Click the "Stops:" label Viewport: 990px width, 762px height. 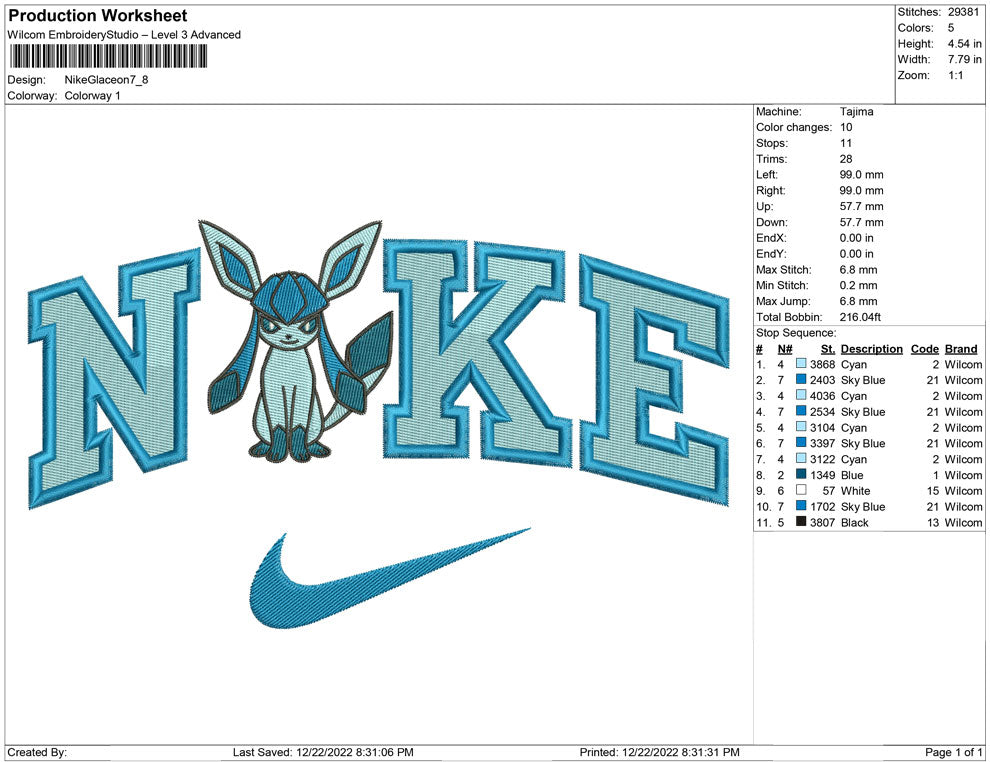click(x=772, y=143)
